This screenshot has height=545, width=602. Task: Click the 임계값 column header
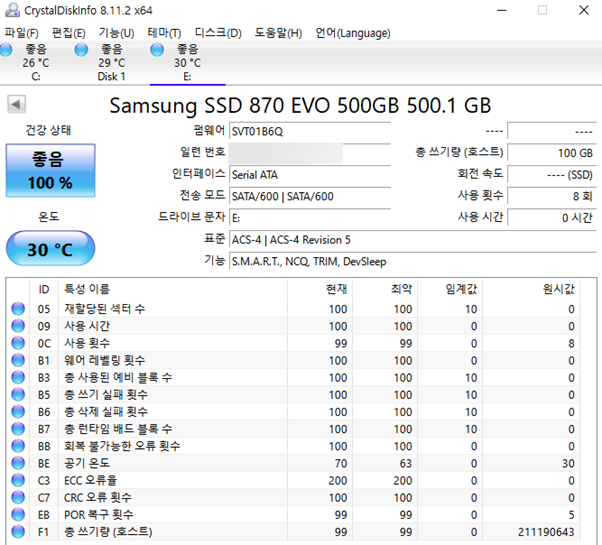(450, 289)
